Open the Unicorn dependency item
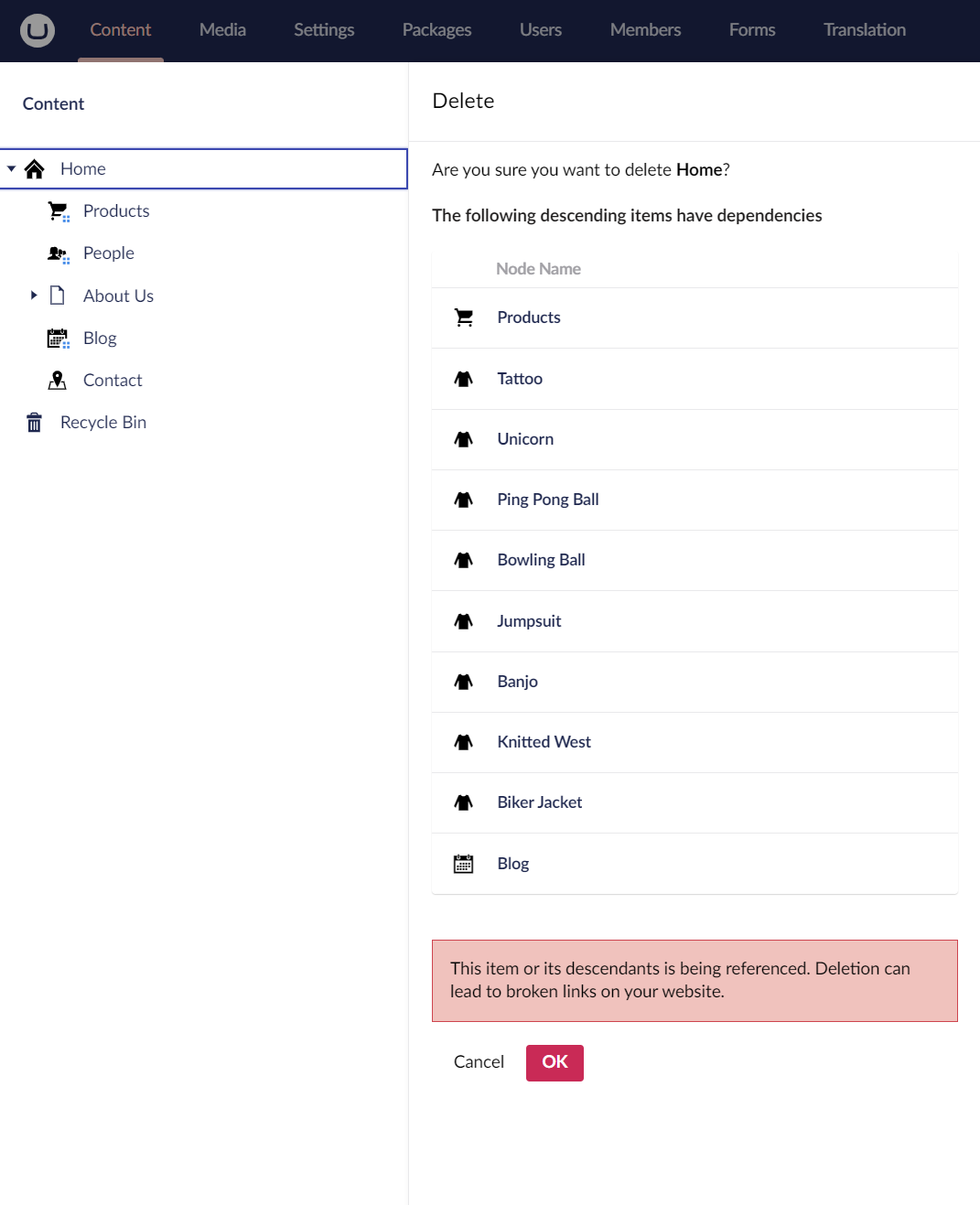The width and height of the screenshot is (980, 1205). point(525,438)
